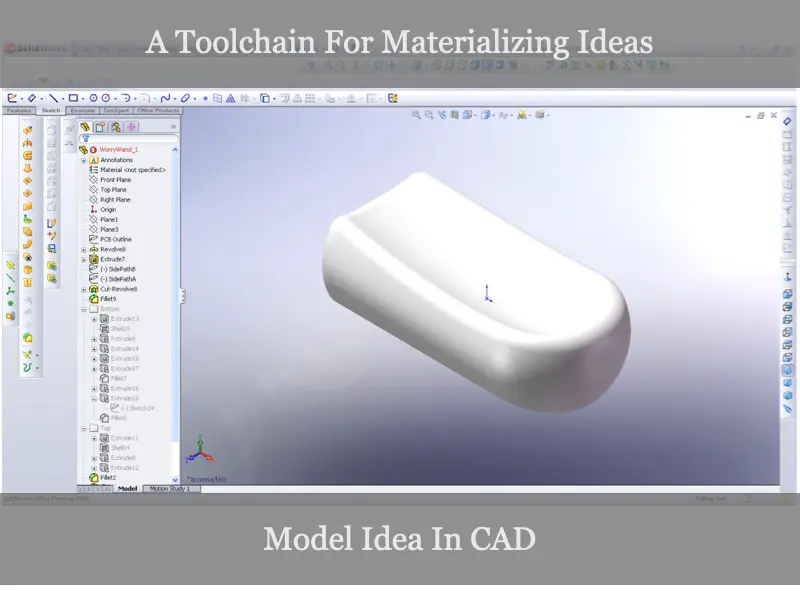Select the Line sketch tool
This screenshot has width=800, height=600.
(x=53, y=98)
